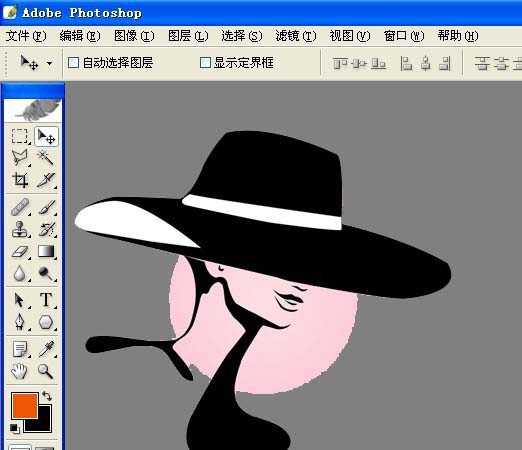Open the 编辑(E) menu

tap(80, 36)
